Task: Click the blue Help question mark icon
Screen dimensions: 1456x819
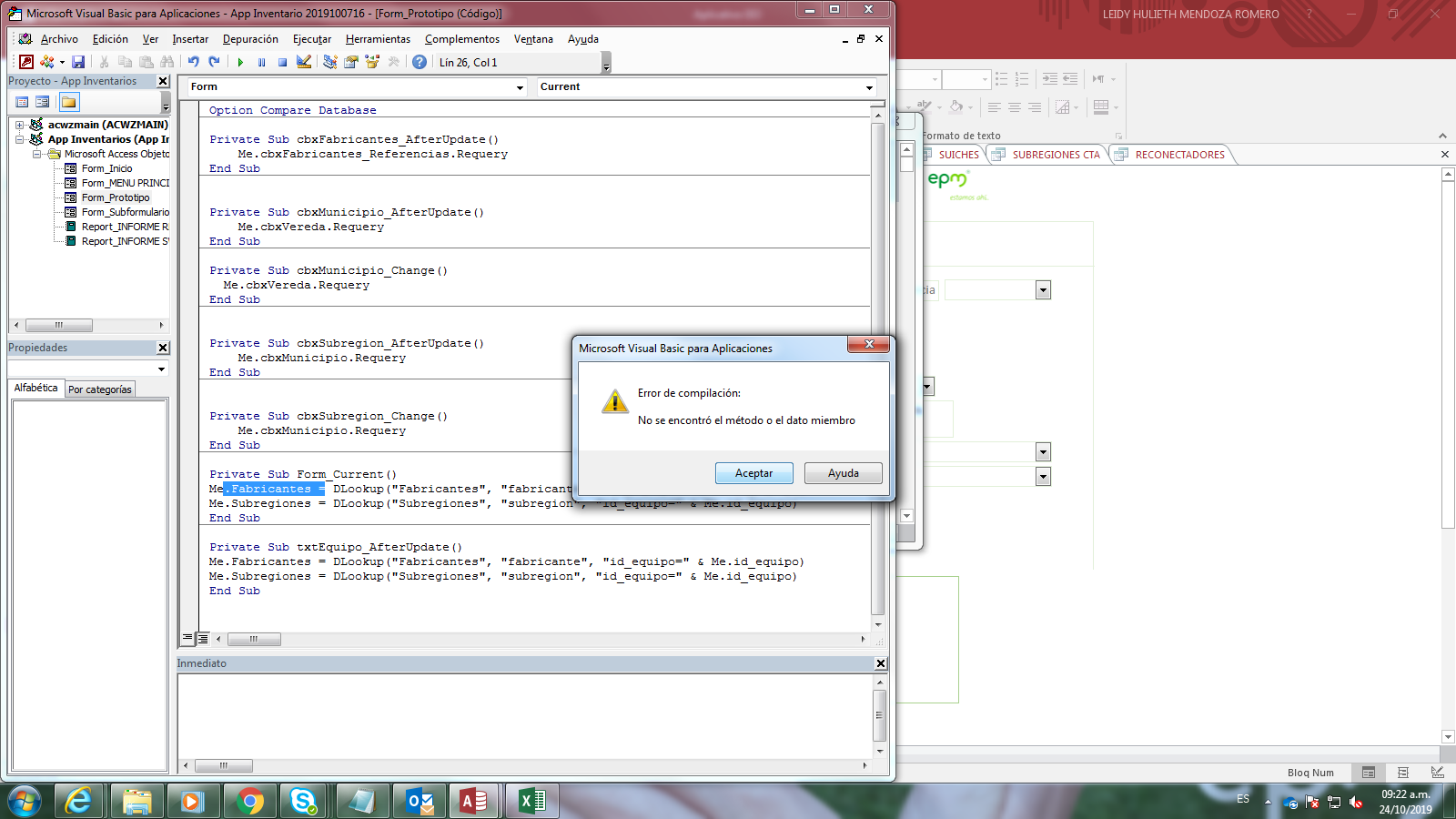Action: pos(419,62)
